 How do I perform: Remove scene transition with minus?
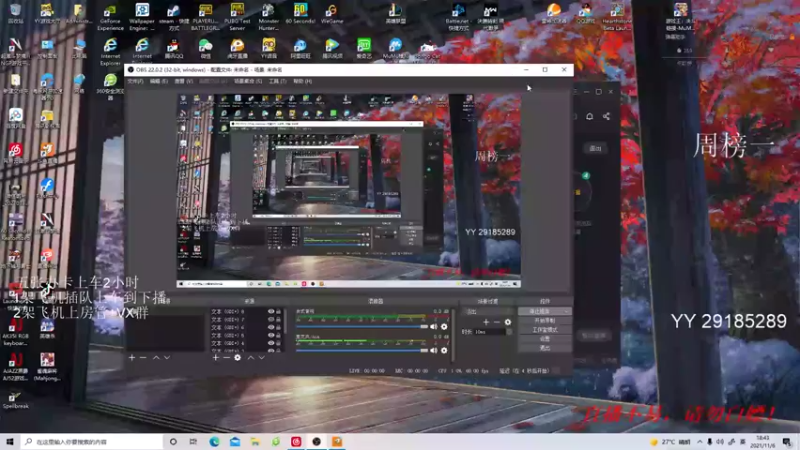(x=497, y=322)
